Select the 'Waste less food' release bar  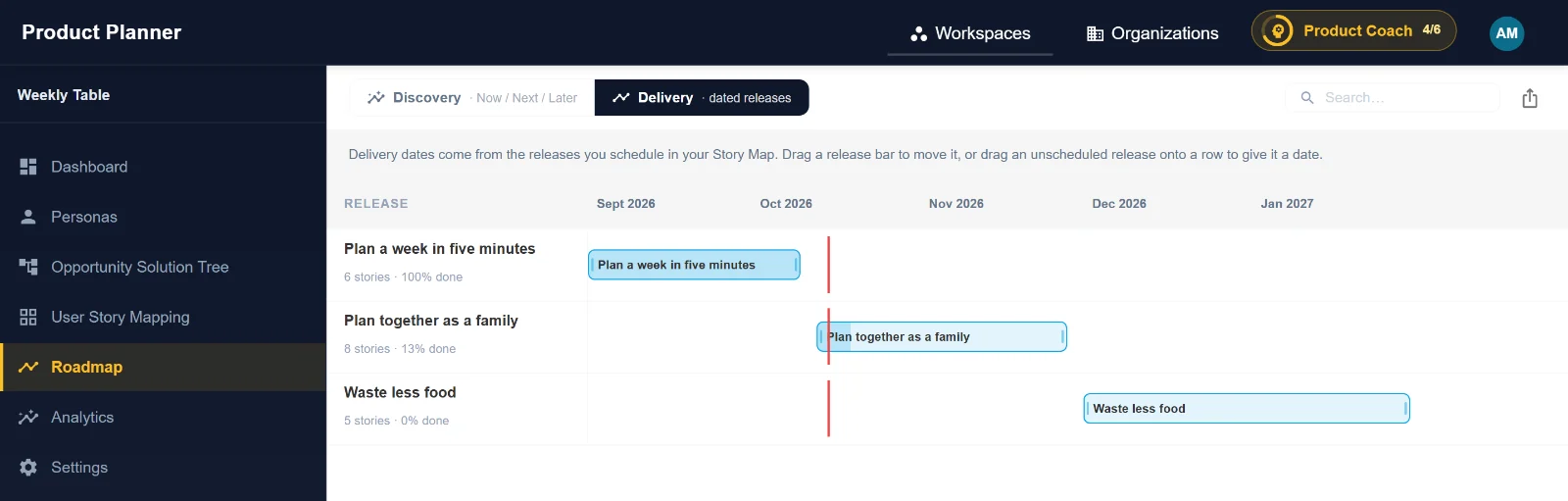(x=1247, y=408)
